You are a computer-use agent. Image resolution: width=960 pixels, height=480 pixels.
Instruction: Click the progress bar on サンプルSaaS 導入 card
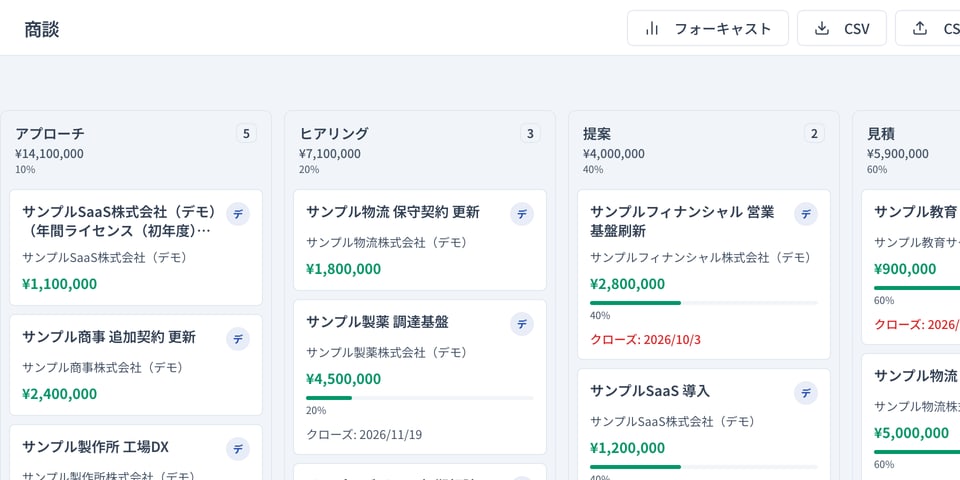coord(704,467)
